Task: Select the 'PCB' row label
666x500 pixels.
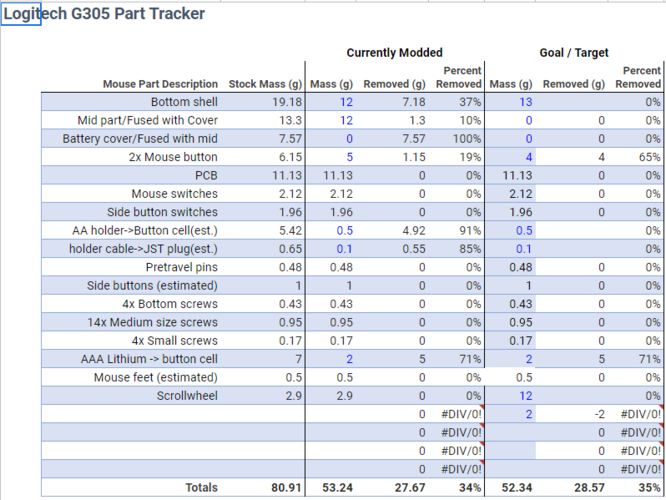Action: 206,175
